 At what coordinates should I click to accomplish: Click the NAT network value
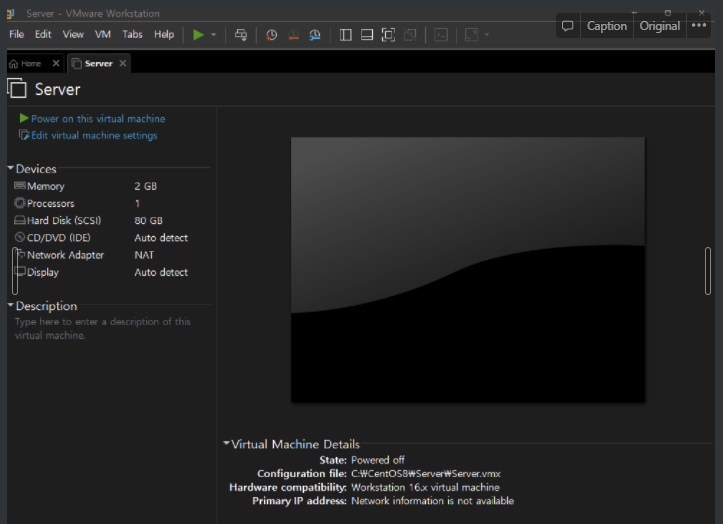click(144, 255)
